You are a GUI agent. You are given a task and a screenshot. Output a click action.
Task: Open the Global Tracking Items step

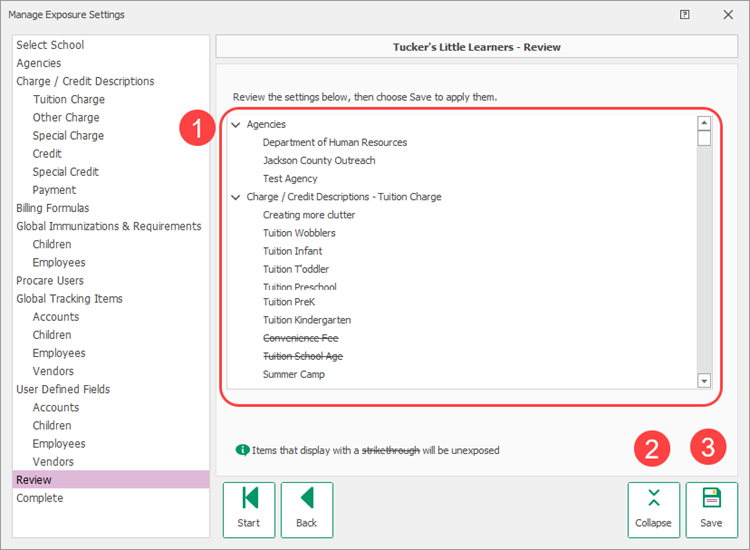point(69,299)
